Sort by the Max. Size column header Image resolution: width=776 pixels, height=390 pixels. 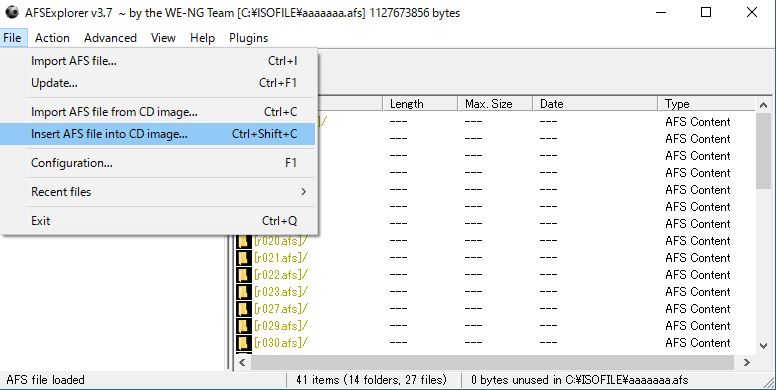click(495, 104)
